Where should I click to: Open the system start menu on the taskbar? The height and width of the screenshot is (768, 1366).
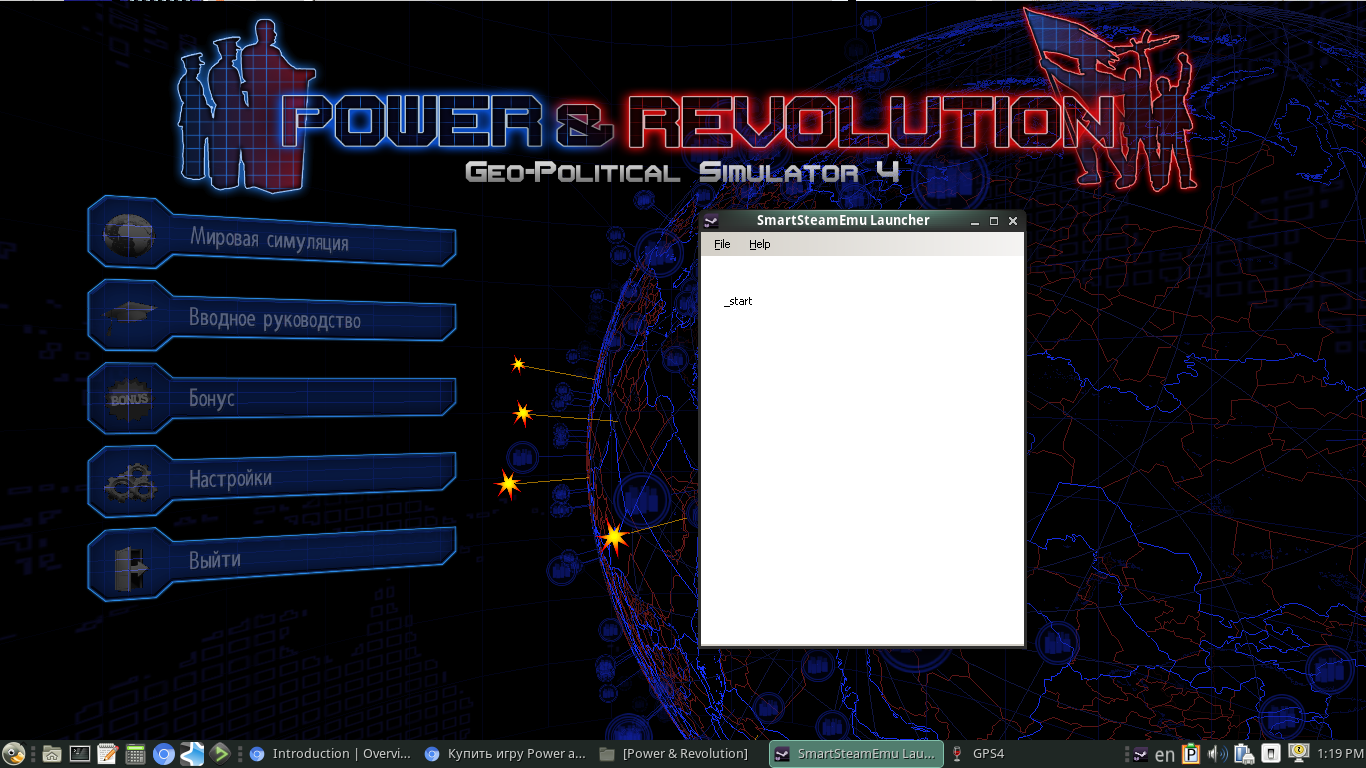(x=14, y=754)
